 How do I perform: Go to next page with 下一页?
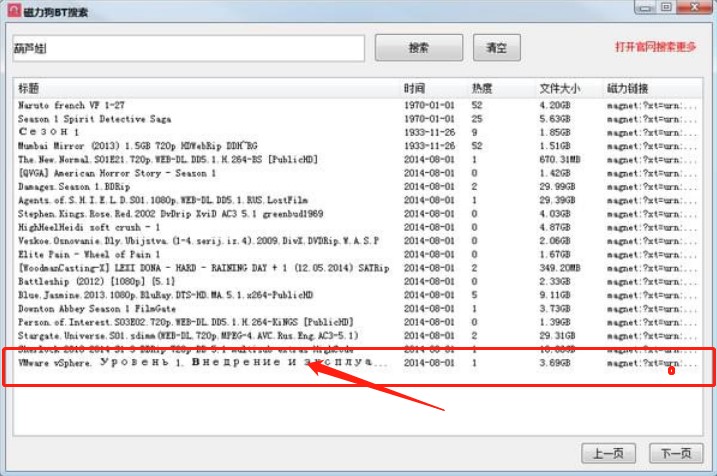[x=676, y=453]
